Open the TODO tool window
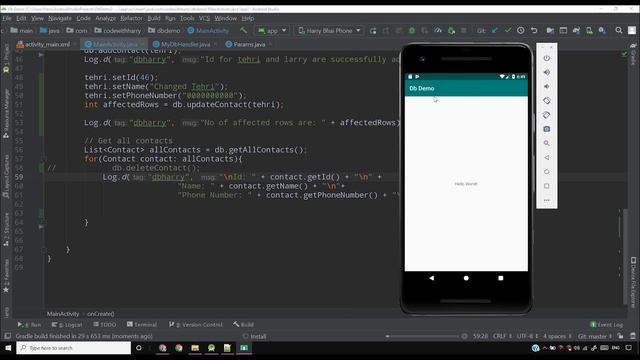Viewport: 640px width, 360px height. click(x=104, y=325)
